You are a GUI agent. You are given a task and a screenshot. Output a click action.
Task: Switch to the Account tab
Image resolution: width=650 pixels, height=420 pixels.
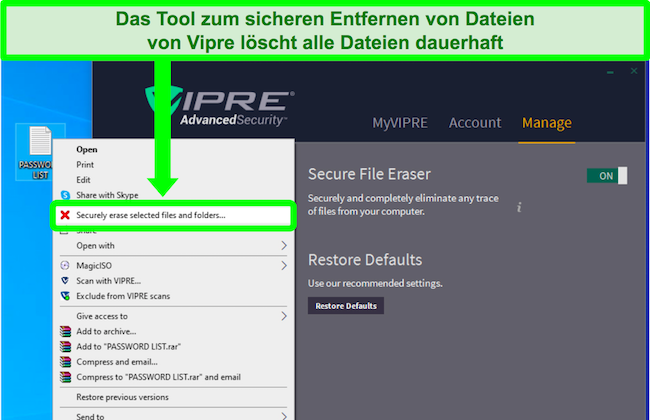click(x=475, y=123)
